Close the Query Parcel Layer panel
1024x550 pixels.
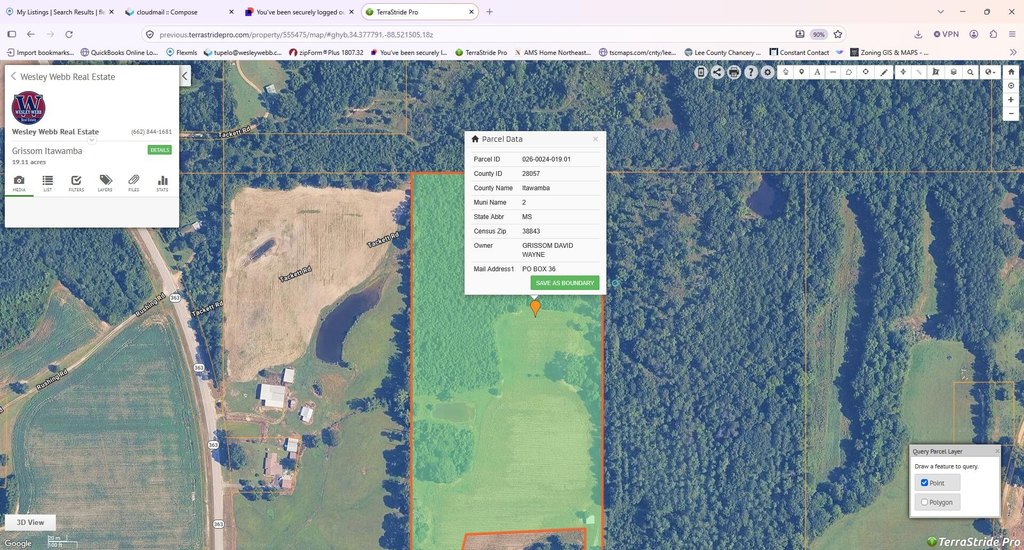coord(997,451)
